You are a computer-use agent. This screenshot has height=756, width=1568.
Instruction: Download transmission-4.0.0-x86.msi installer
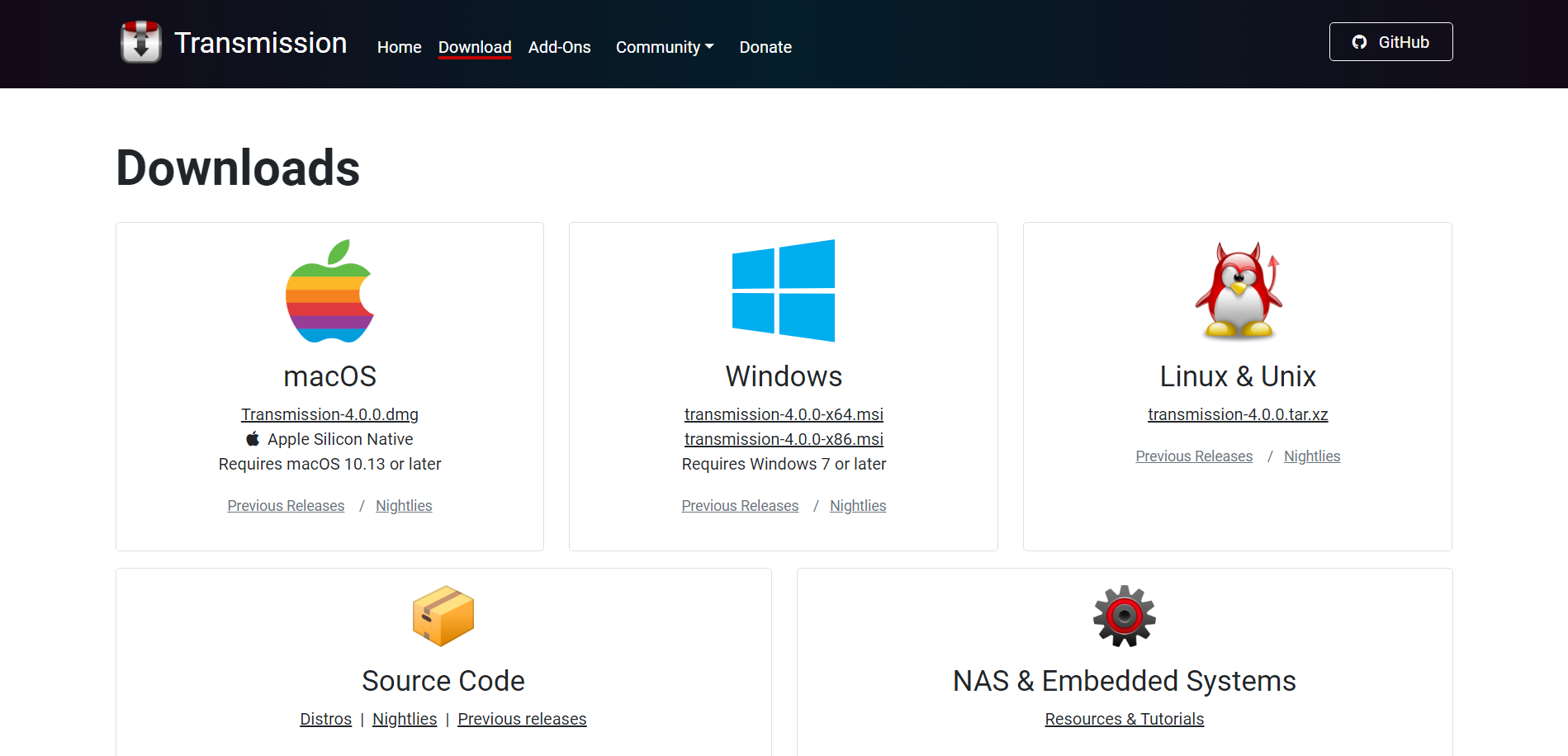(784, 439)
